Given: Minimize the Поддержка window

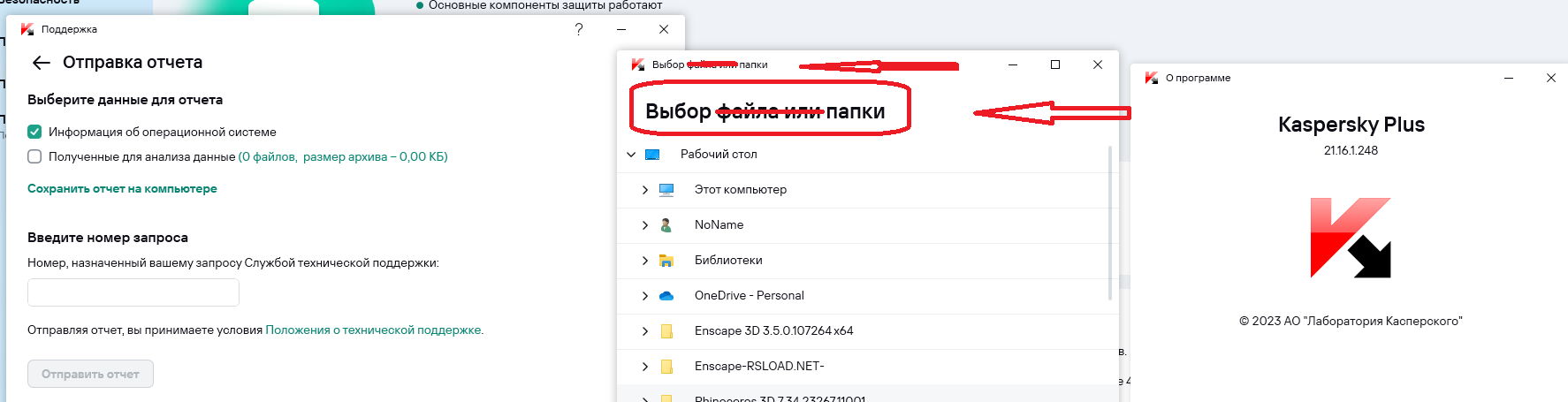Looking at the screenshot, I should (x=621, y=29).
